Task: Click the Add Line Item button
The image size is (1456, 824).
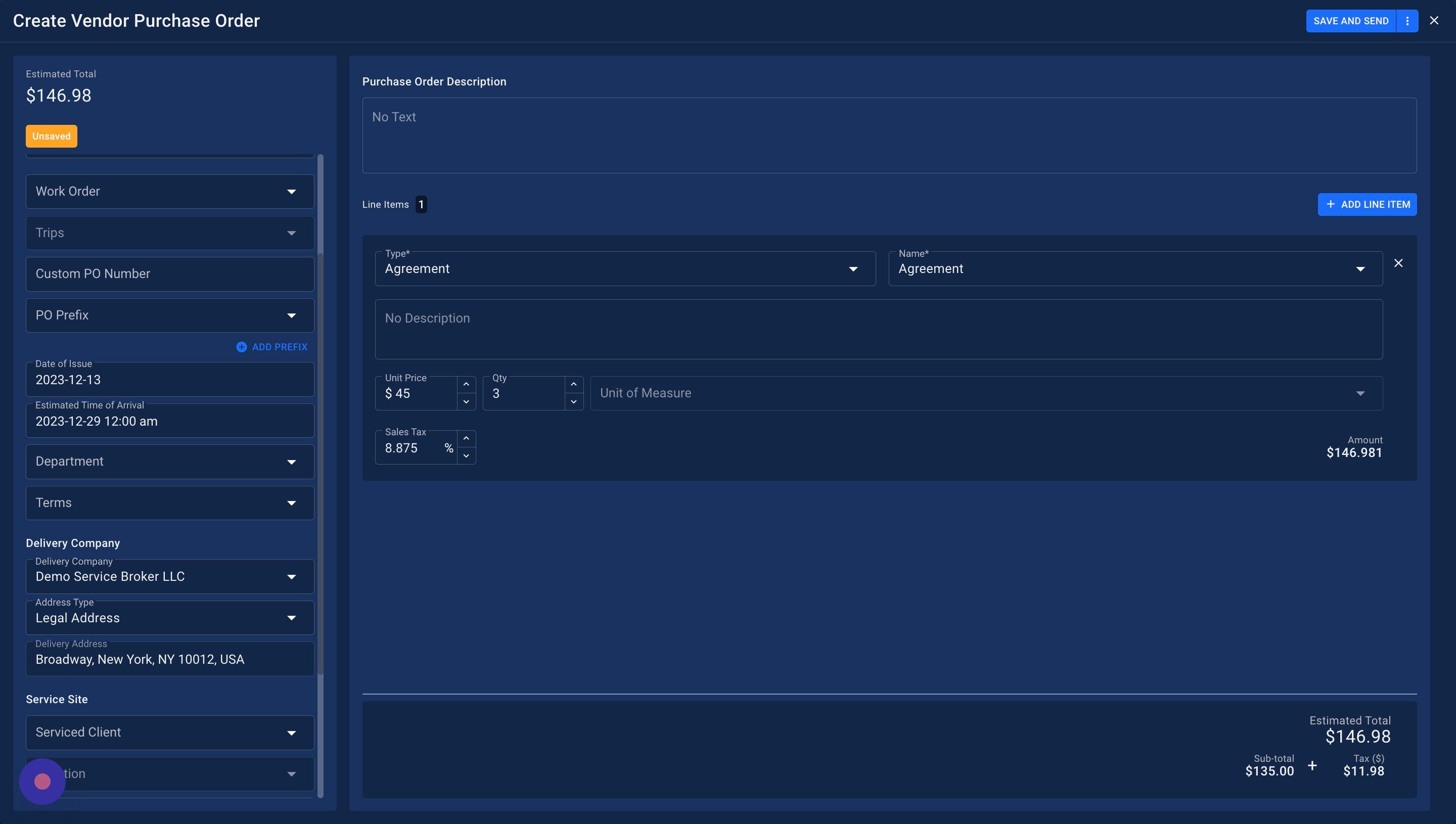Action: 1367,204
